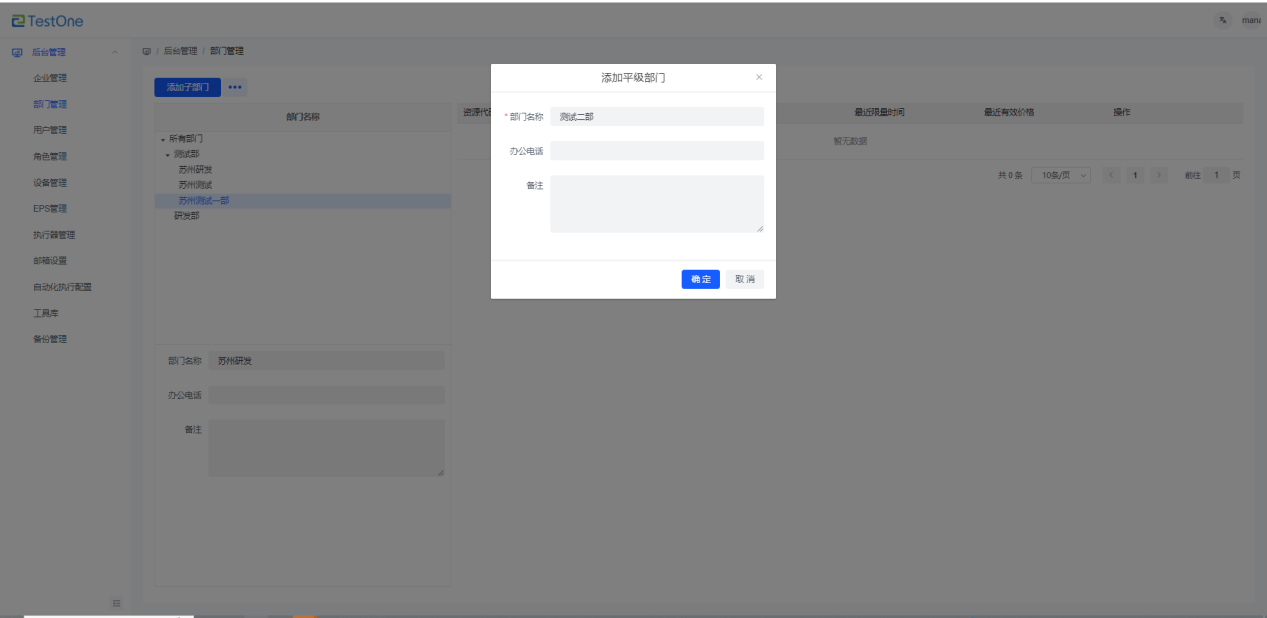Click the 添加平级部门 dialog title
1267x618 pixels.
click(x=633, y=77)
